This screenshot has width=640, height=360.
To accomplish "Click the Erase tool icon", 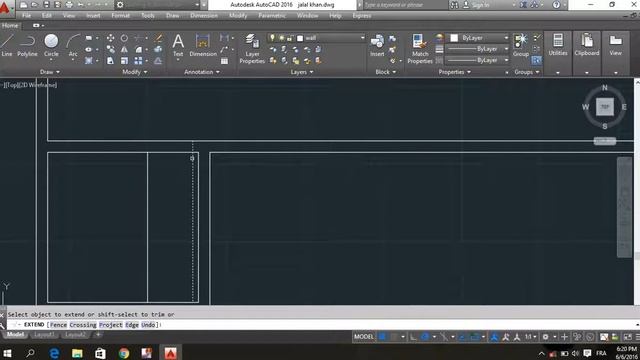I will point(158,38).
